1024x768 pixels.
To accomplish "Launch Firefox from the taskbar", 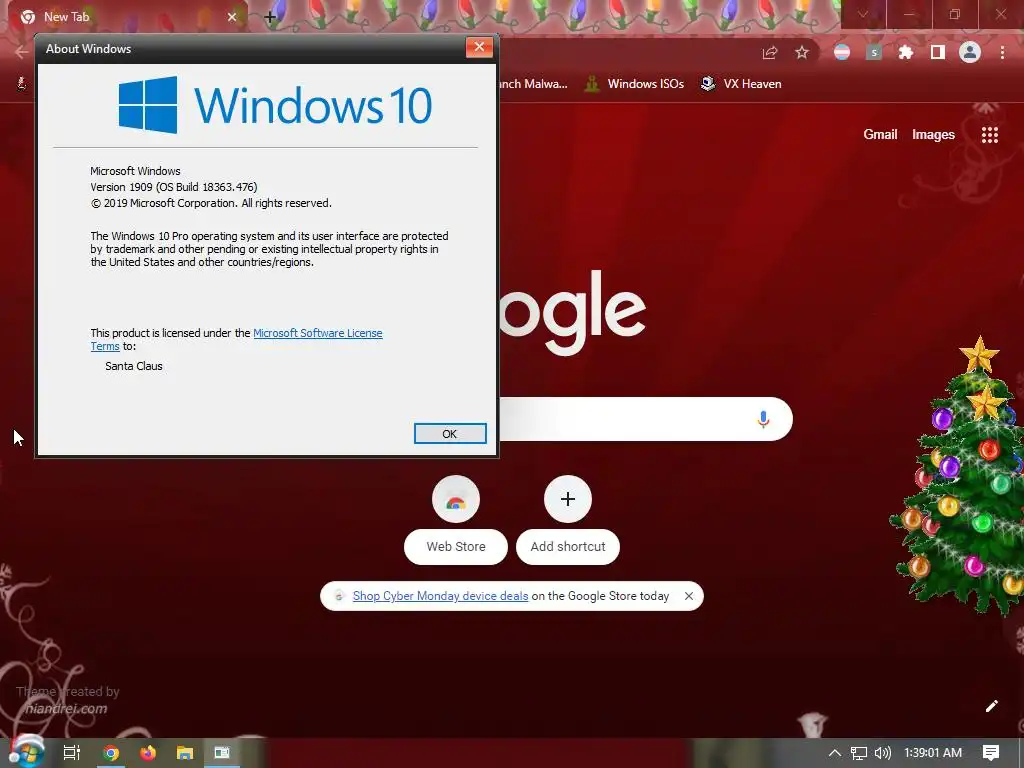I will tap(148, 753).
